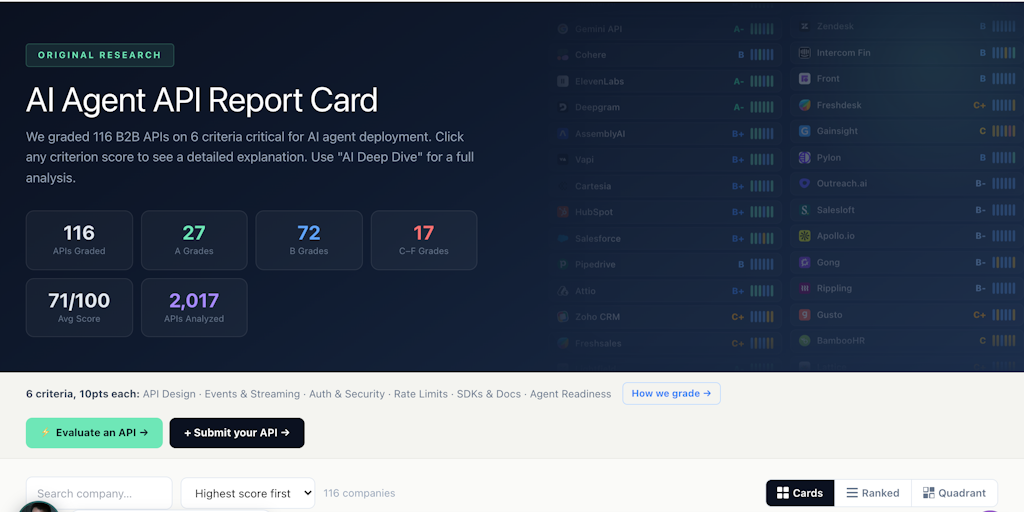This screenshot has width=1024, height=512.
Task: Click the Front logo icon
Action: tap(805, 78)
